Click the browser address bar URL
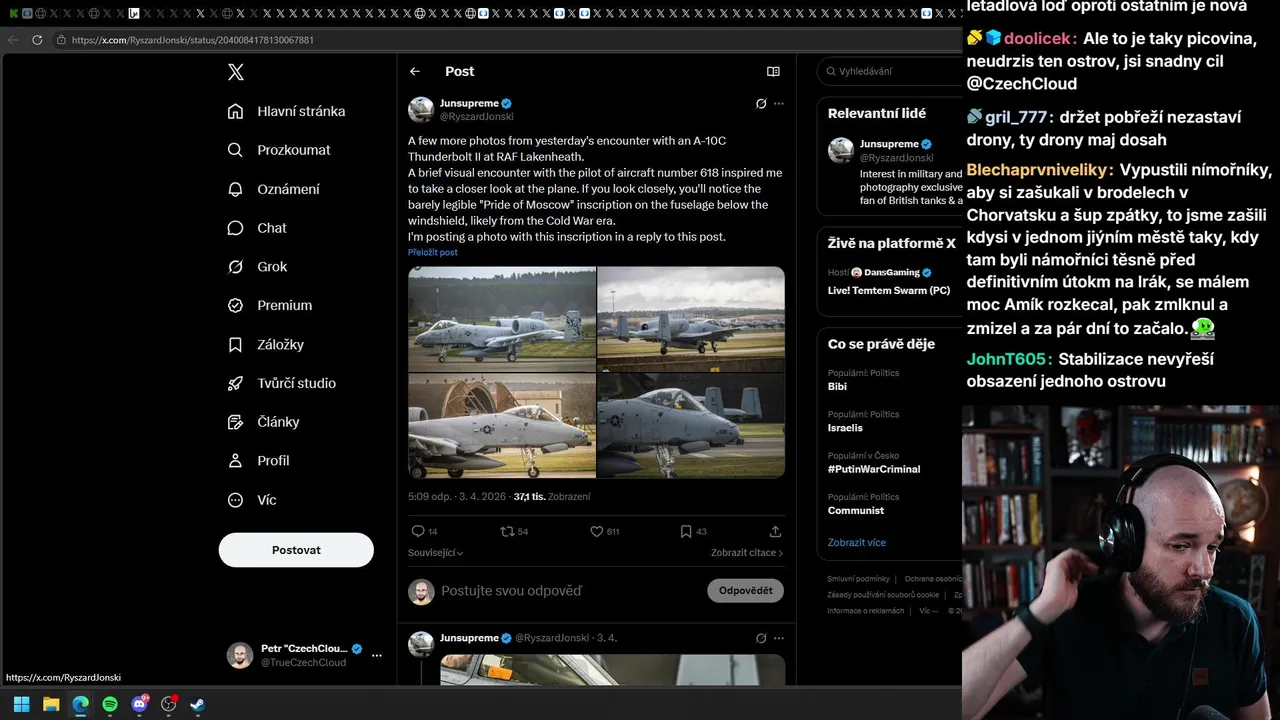 pos(192,40)
